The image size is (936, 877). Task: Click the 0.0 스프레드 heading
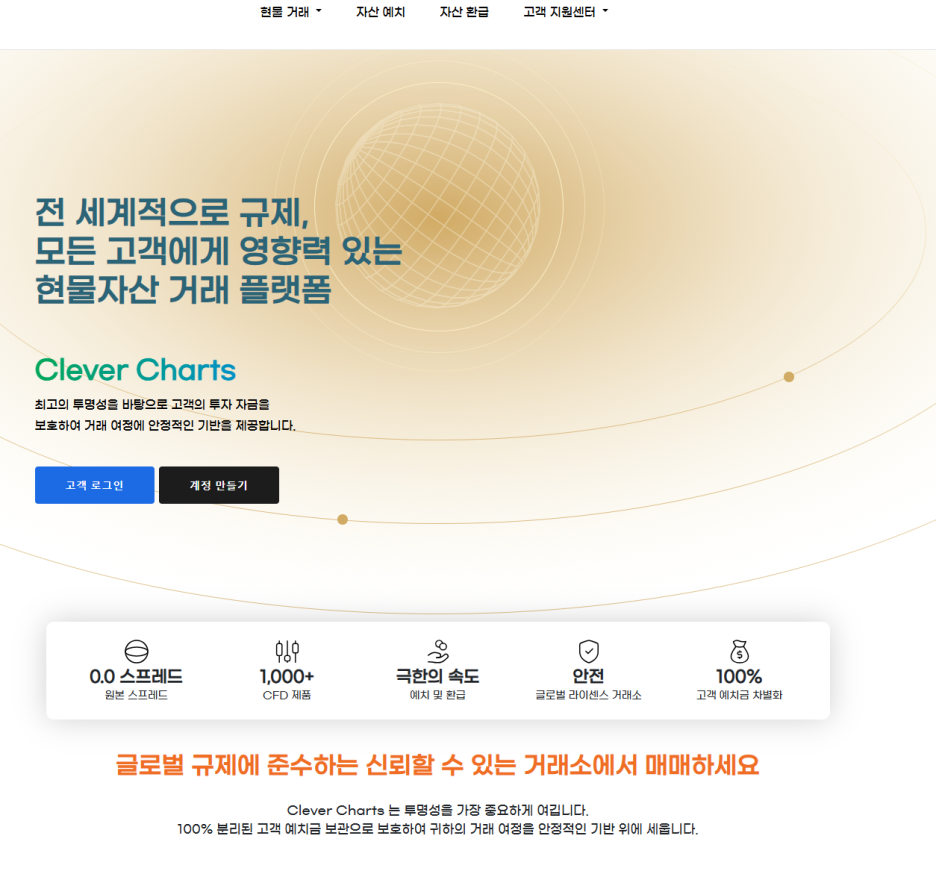point(136,676)
